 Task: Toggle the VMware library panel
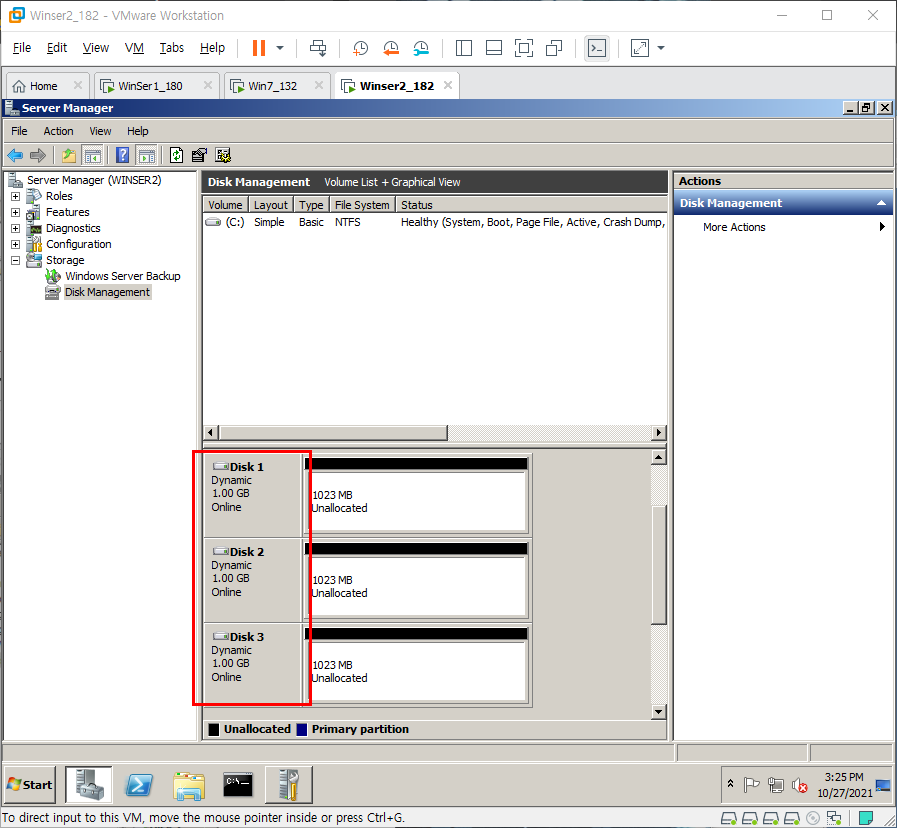463,48
